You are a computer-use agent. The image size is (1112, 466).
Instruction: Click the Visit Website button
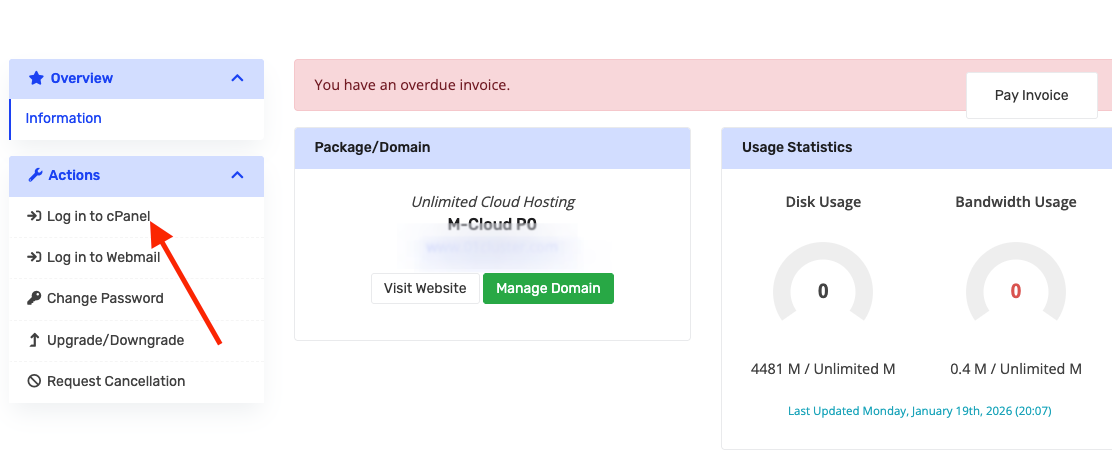425,289
